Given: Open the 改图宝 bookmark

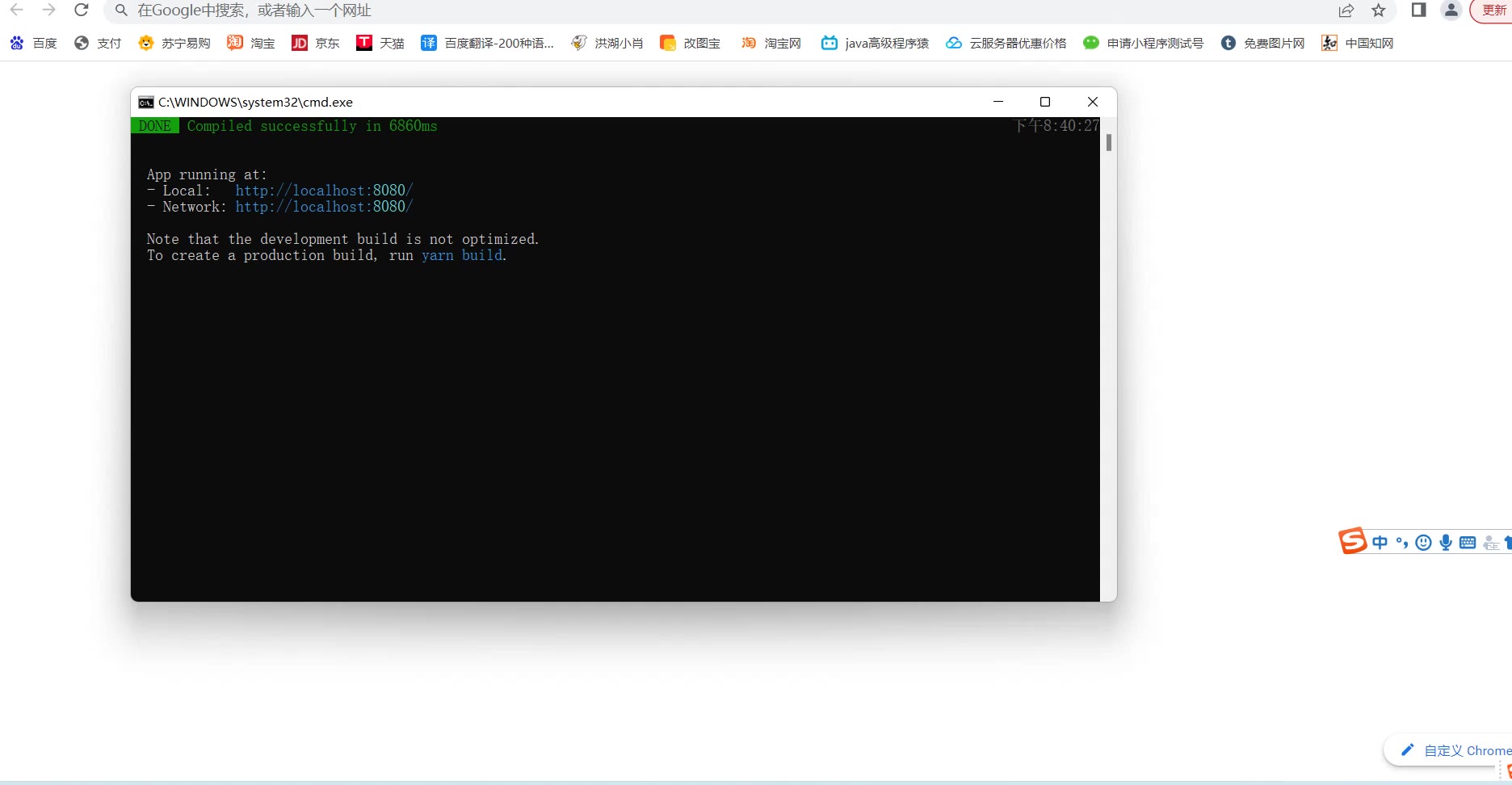Looking at the screenshot, I should 691,43.
